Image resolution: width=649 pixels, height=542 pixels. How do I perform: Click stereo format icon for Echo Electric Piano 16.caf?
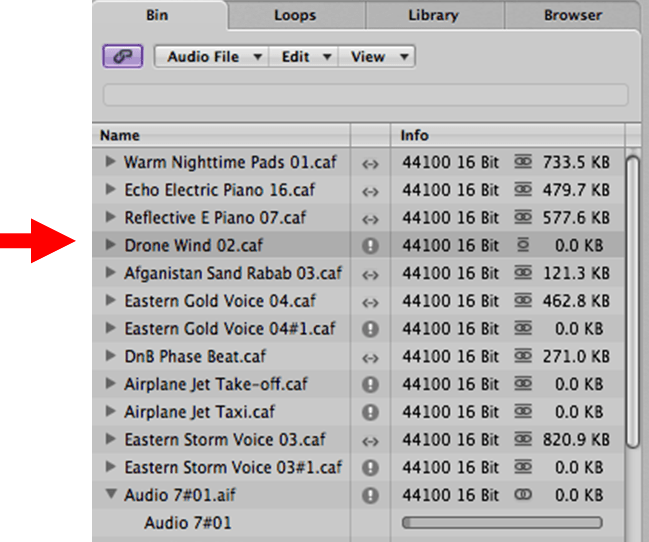(523, 190)
